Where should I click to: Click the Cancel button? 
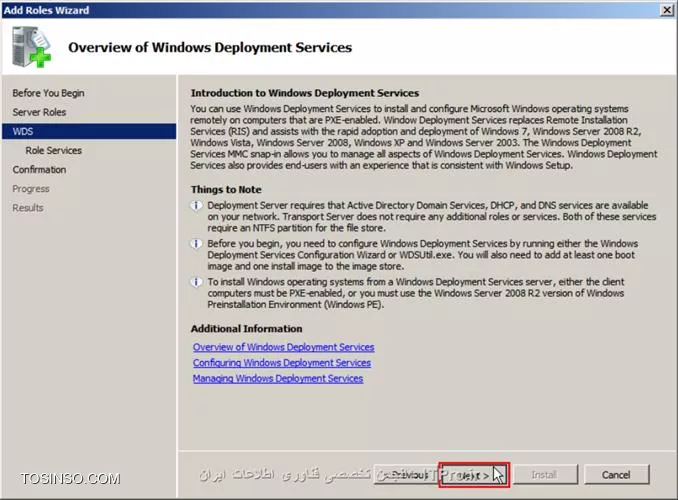[616, 475]
